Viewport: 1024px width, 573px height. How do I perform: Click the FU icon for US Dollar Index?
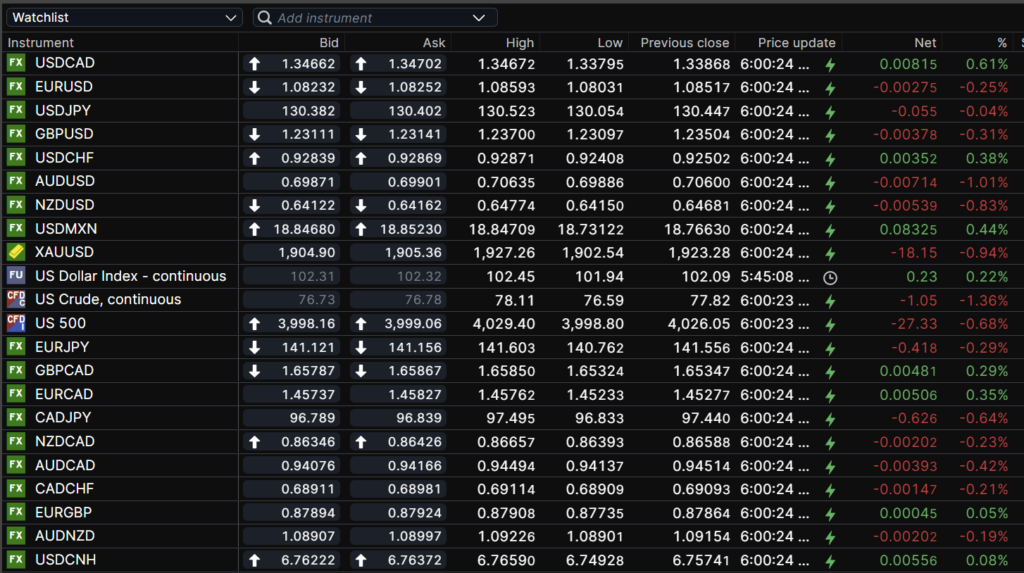[x=16, y=276]
